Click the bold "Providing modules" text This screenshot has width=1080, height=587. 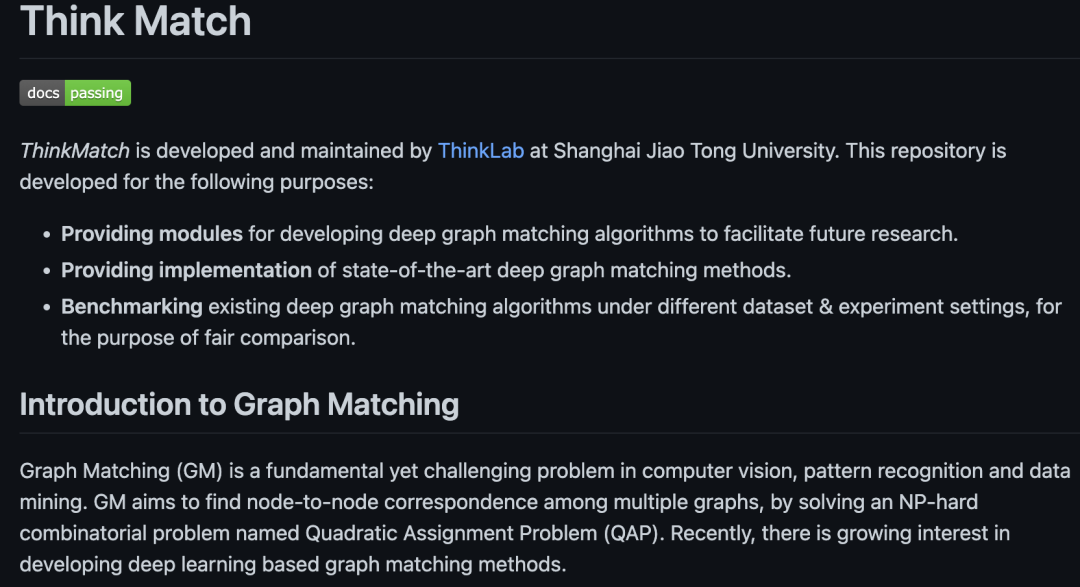tap(152, 234)
